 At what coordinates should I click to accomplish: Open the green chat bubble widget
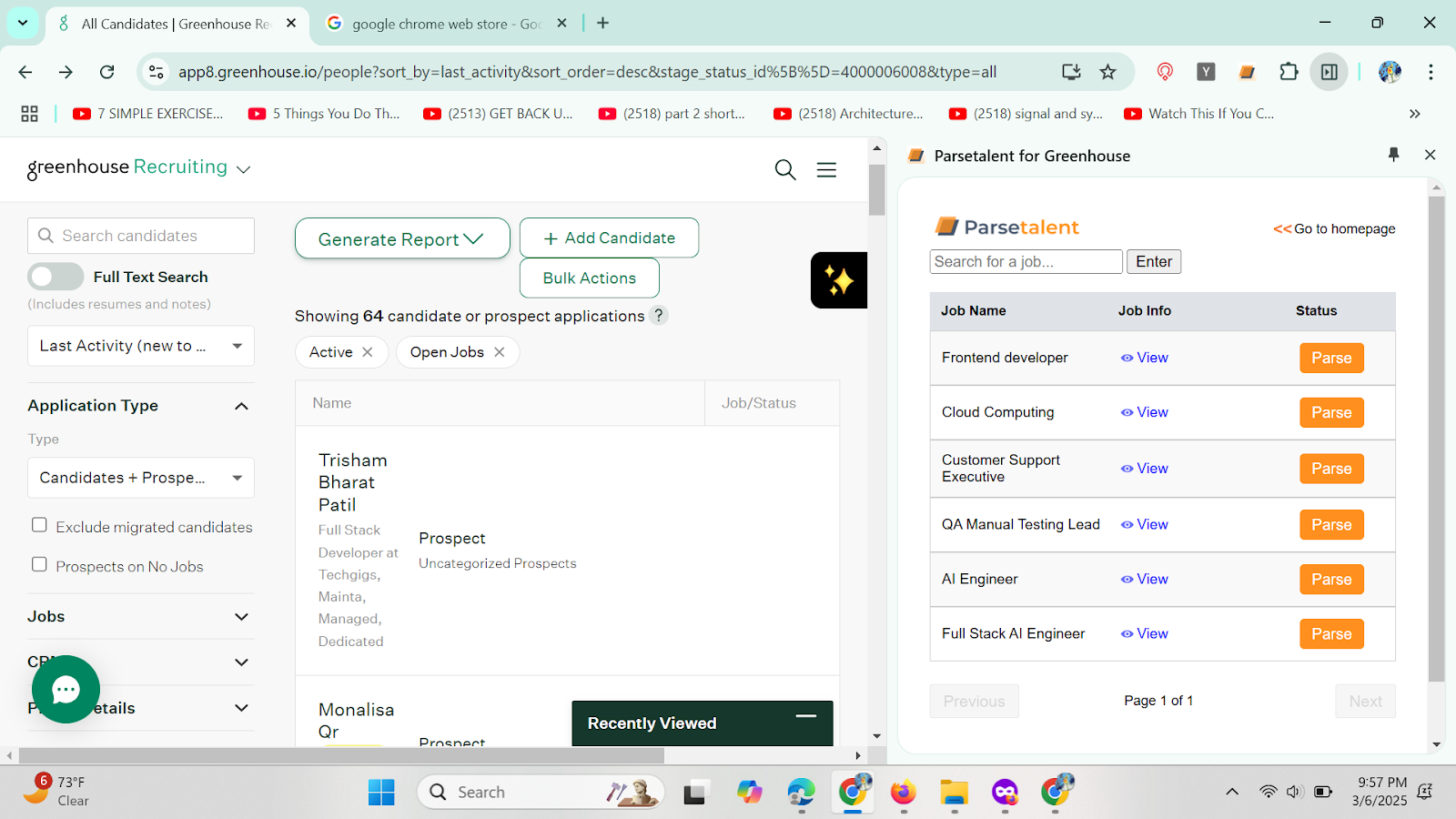[66, 690]
